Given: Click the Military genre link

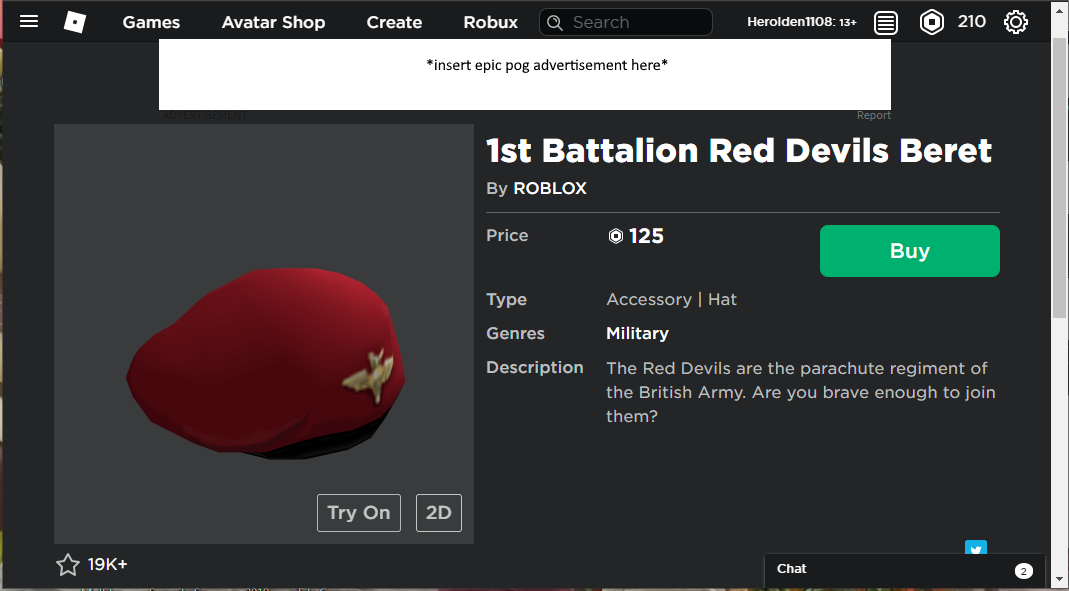Looking at the screenshot, I should [x=637, y=333].
